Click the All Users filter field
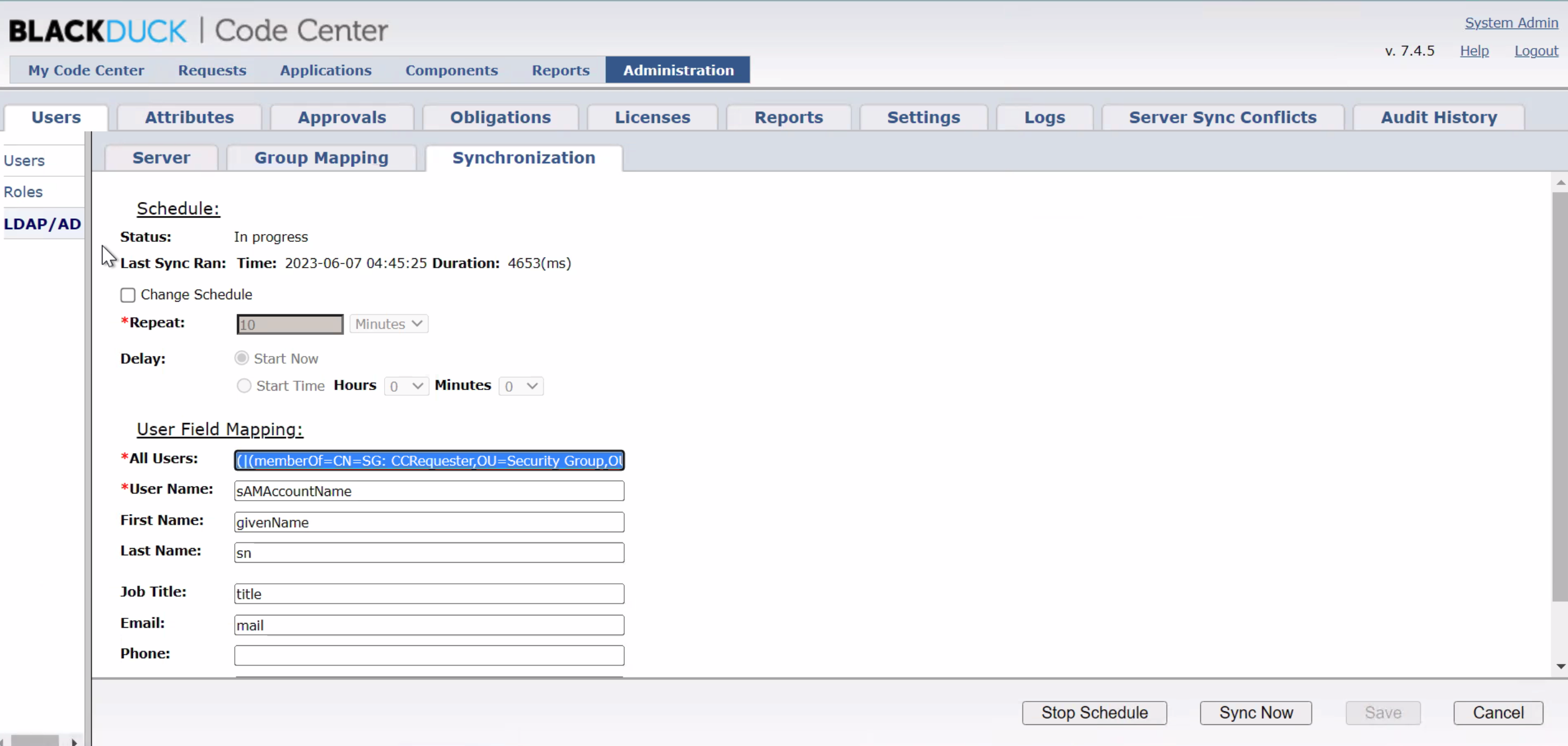1568x746 pixels. (429, 460)
